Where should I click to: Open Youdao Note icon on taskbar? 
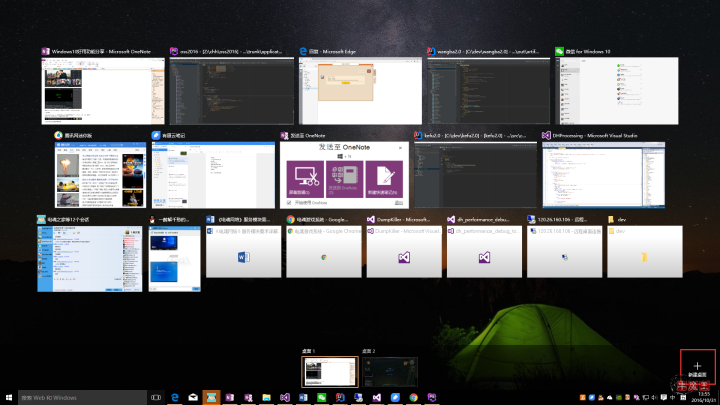[395, 398]
